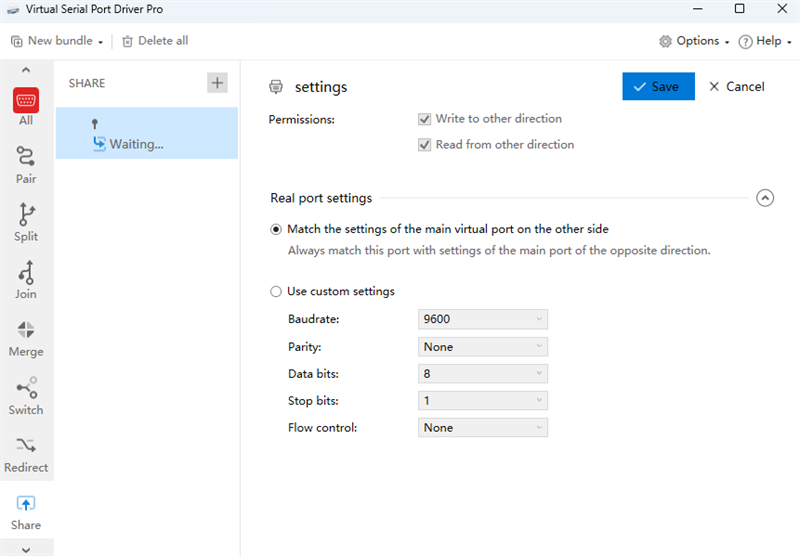
Task: Select the Waiting... bundle in list
Action: tap(147, 133)
